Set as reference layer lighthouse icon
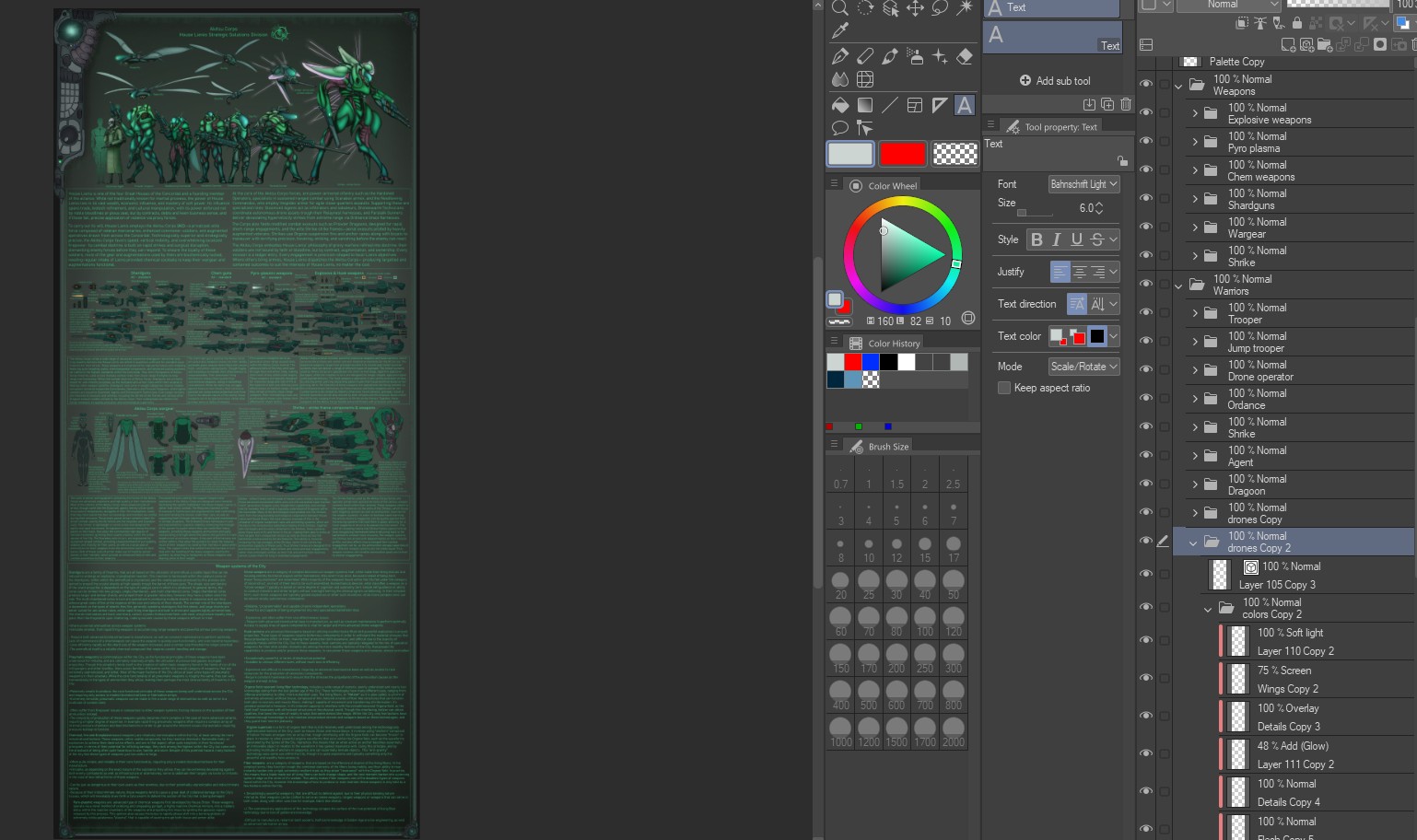Viewport: 1417px width, 840px height. click(1260, 24)
